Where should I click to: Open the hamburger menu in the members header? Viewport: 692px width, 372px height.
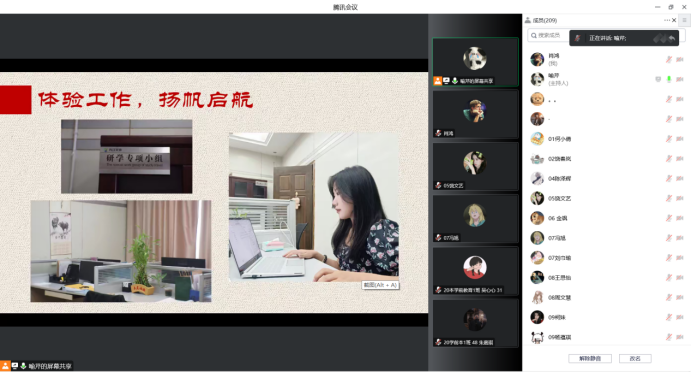point(684,20)
